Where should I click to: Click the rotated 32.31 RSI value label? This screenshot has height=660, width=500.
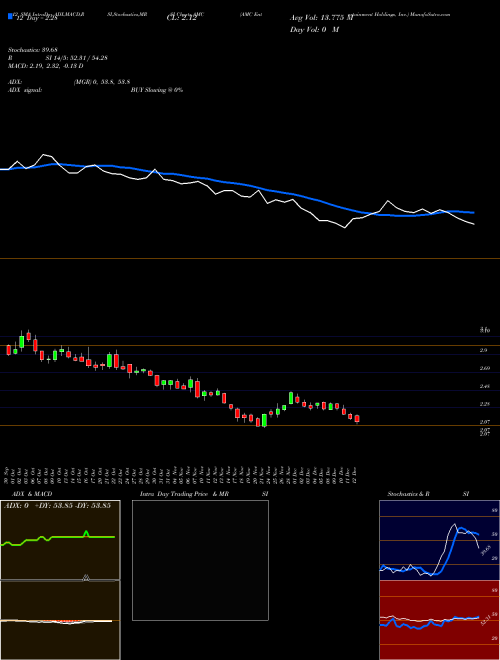486,619
